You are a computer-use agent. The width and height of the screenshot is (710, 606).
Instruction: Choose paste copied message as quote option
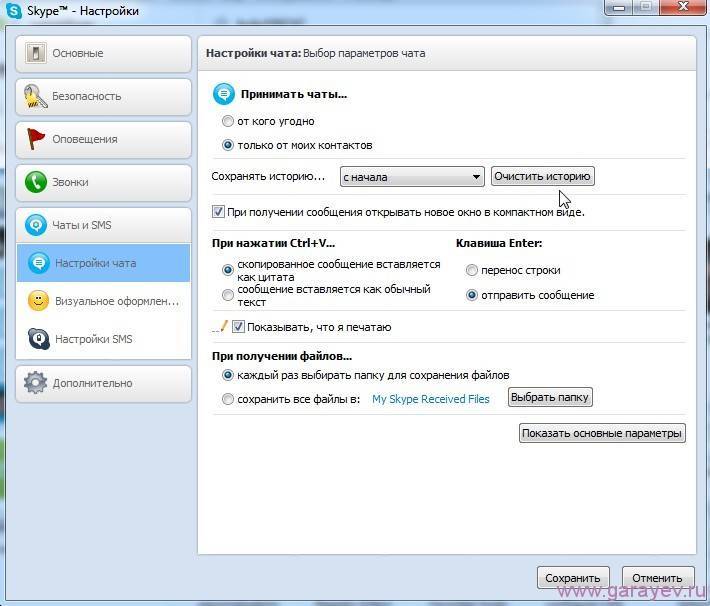(227, 270)
